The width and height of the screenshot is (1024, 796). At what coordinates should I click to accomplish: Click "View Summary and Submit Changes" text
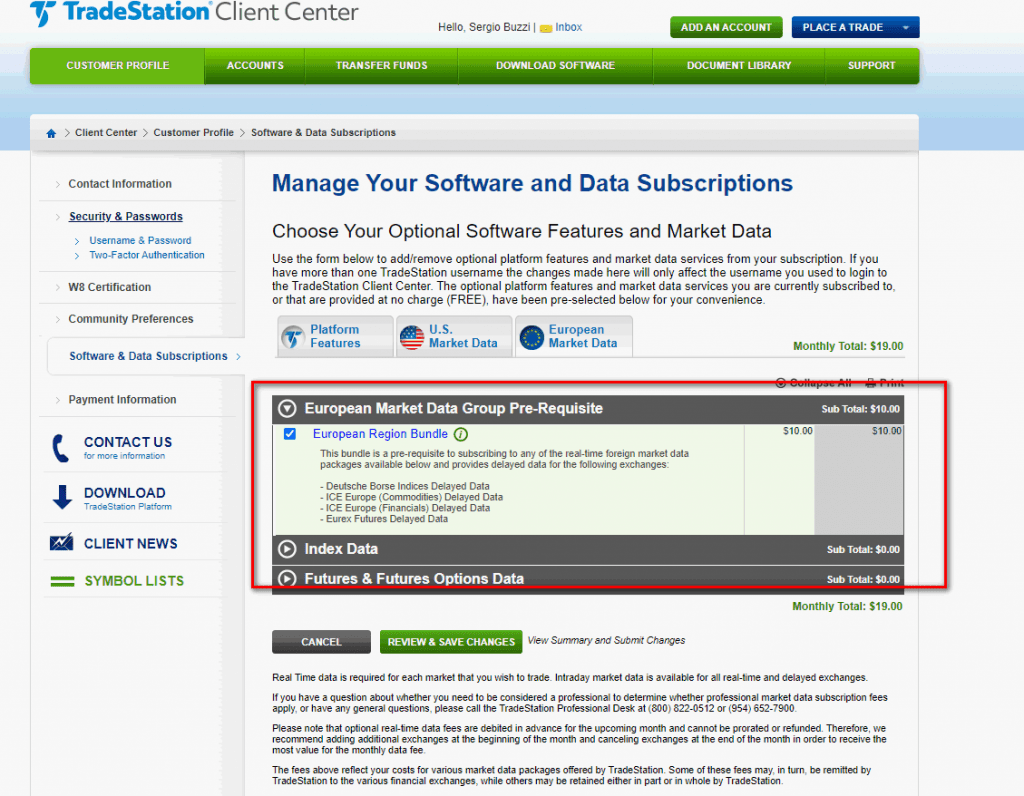606,641
